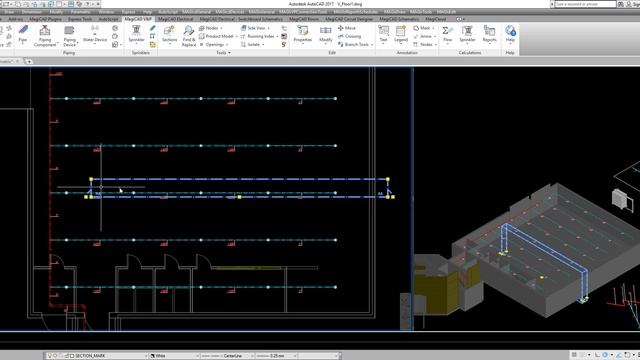The image size is (640, 360).
Task: Open the Piping Component tool
Action: pyautogui.click(x=45, y=36)
